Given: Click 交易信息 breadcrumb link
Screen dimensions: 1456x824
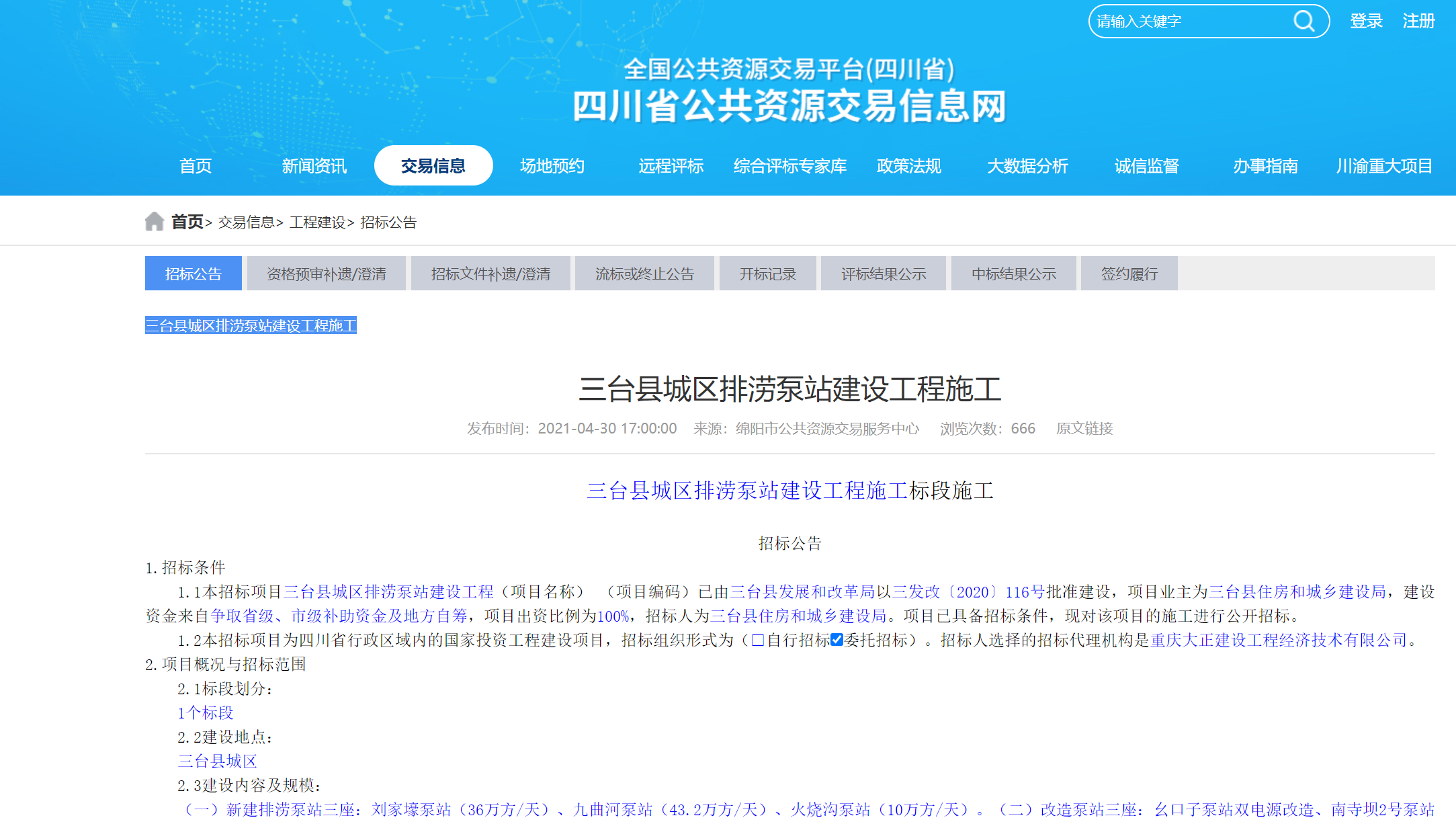Looking at the screenshot, I should (x=246, y=222).
